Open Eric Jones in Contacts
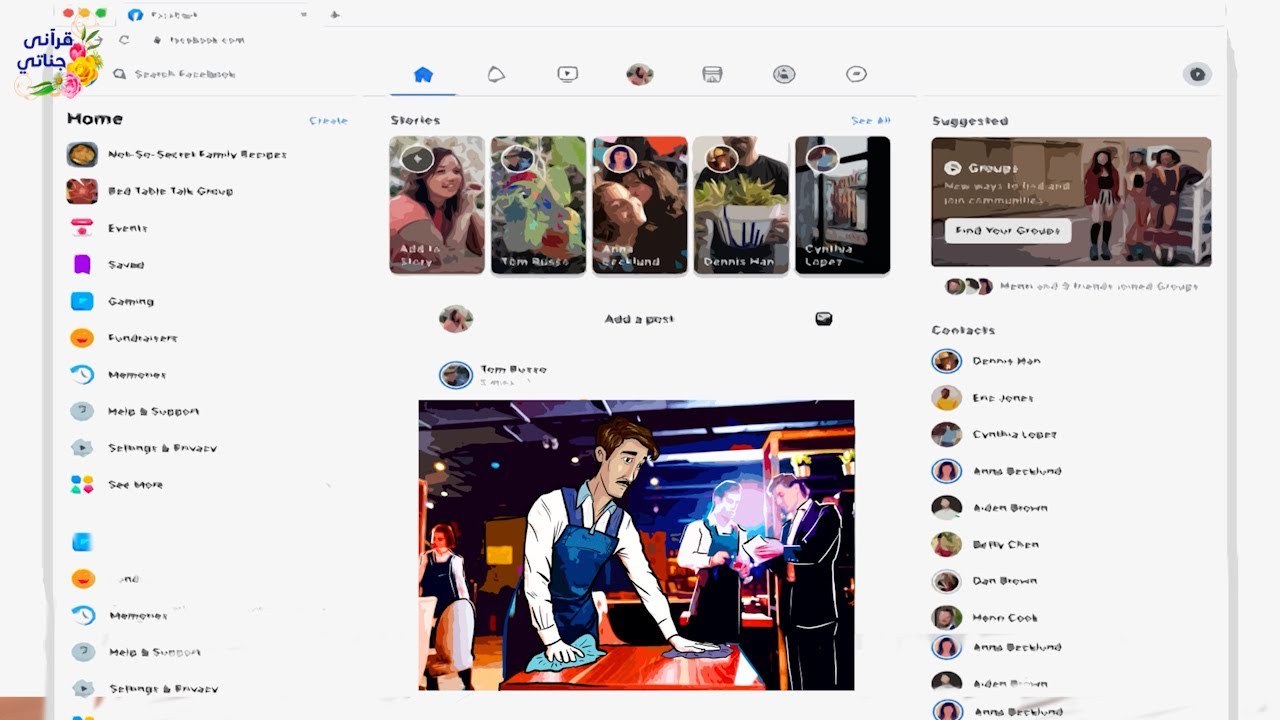 983,398
